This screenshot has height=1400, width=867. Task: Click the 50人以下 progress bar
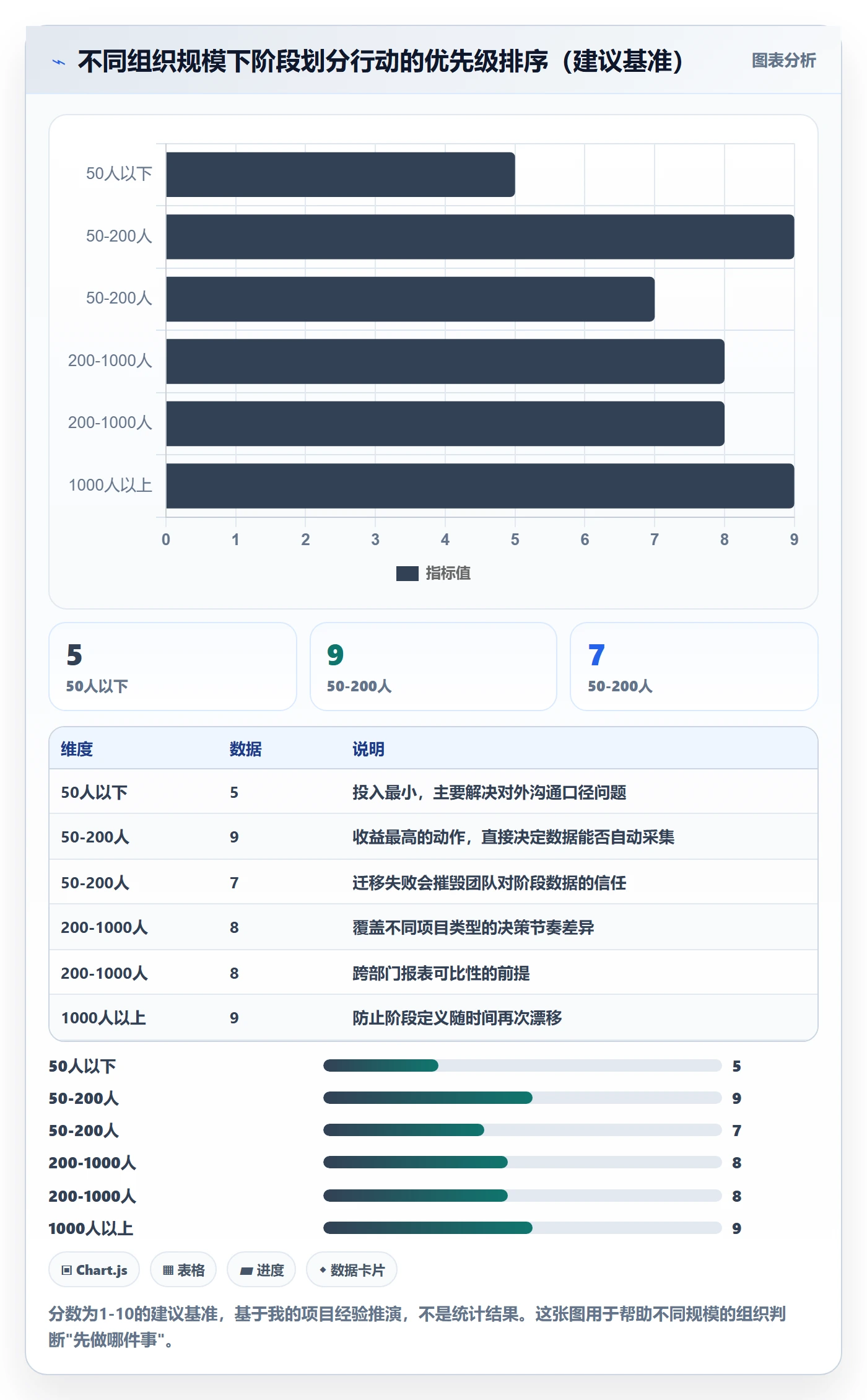522,1065
